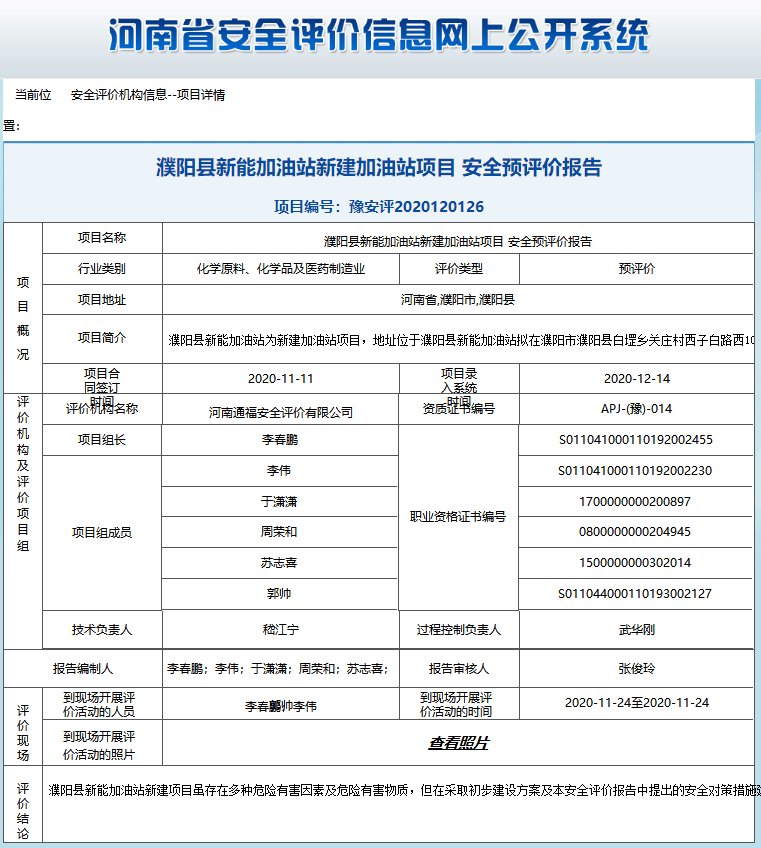Image resolution: width=761 pixels, height=848 pixels.
Task: Click report reviewer 张俊玲
Action: coord(637,669)
